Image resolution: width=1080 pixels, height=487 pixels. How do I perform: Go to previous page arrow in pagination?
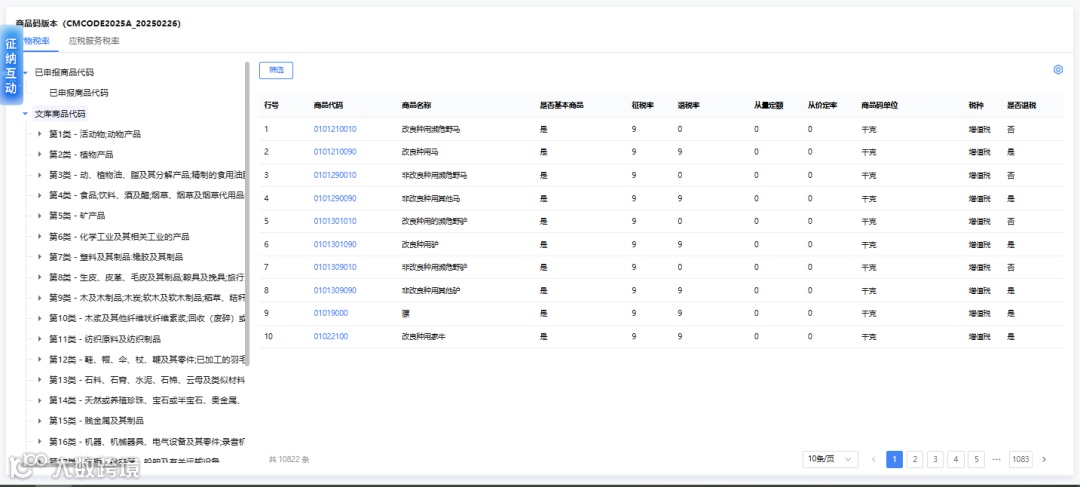click(x=874, y=459)
